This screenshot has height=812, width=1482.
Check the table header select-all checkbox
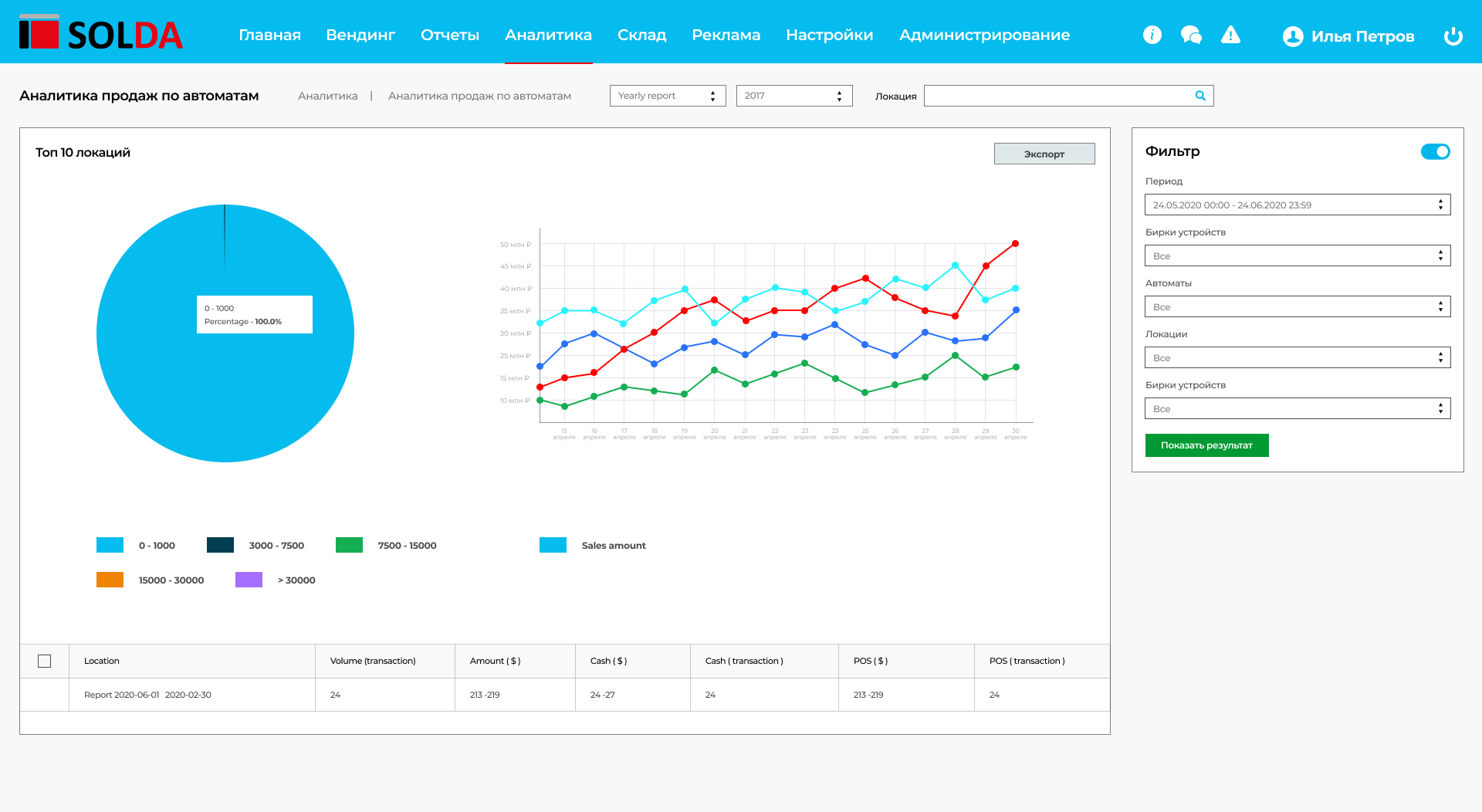coord(45,661)
